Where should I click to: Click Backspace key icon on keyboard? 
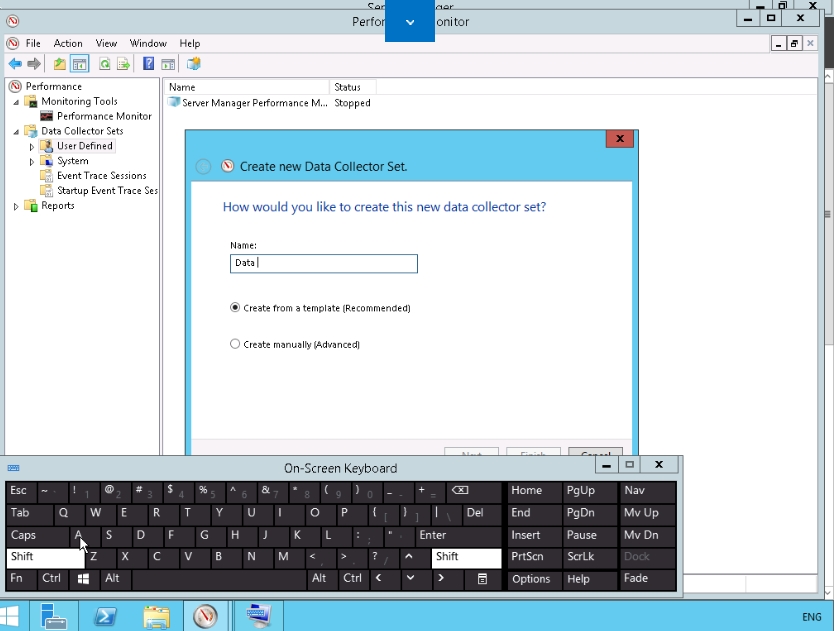pos(472,491)
